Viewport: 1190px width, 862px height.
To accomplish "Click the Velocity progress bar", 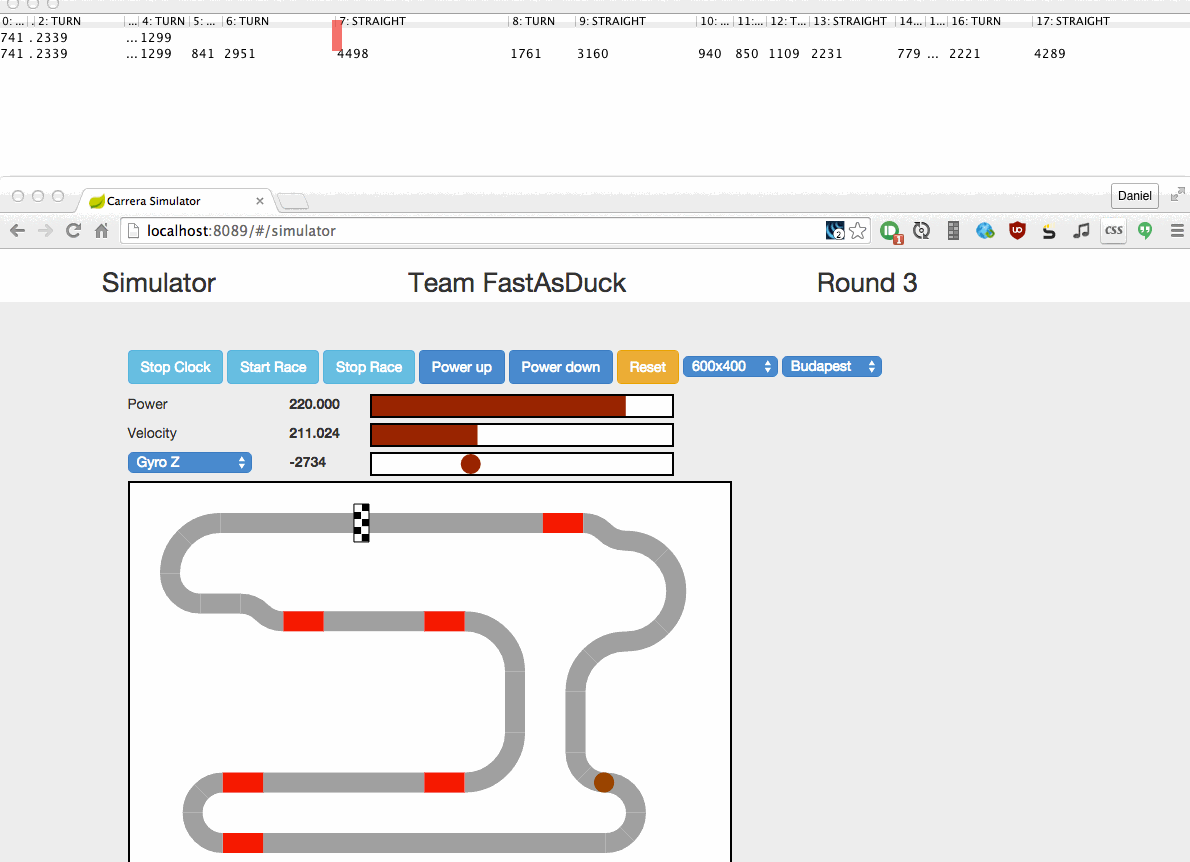I will click(x=521, y=435).
